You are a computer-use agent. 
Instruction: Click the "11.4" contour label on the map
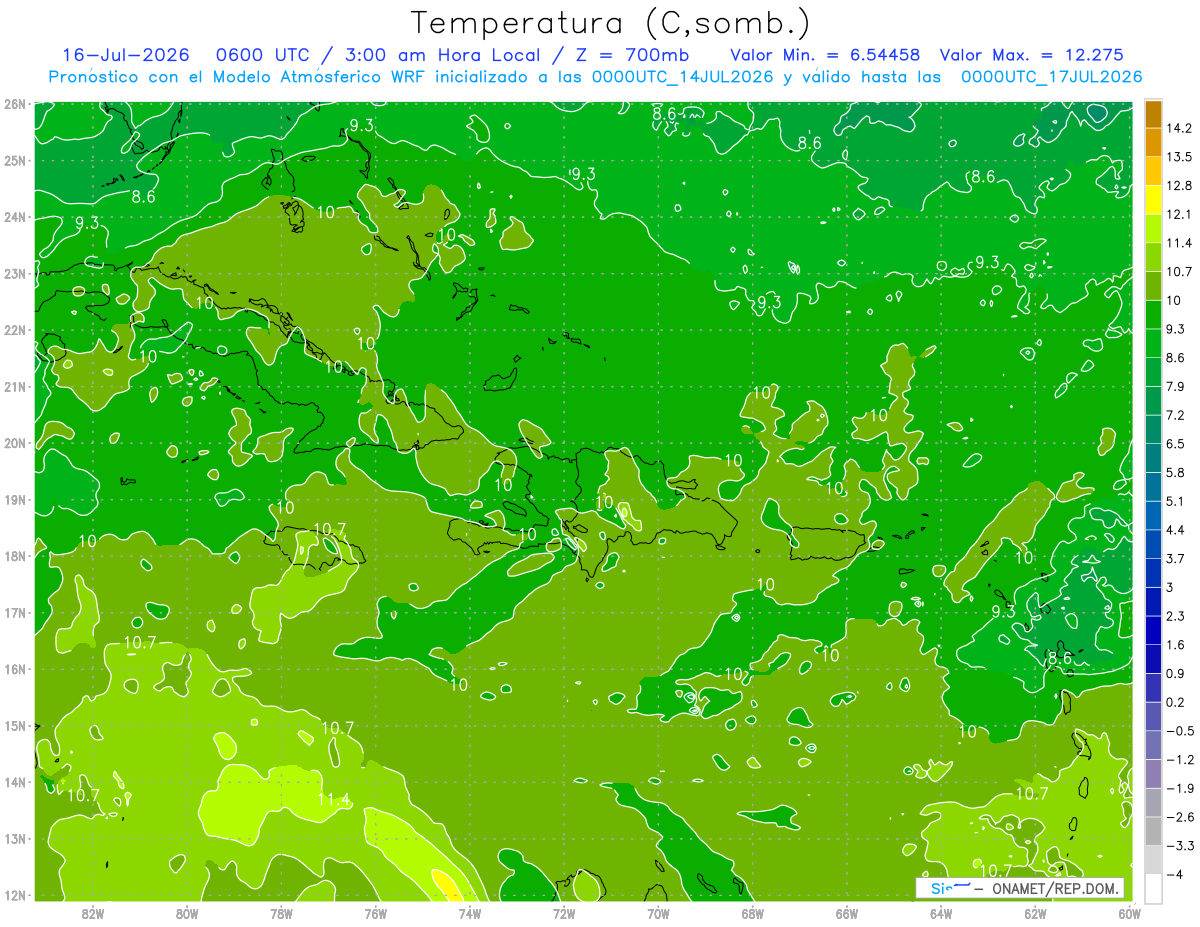pos(333,799)
